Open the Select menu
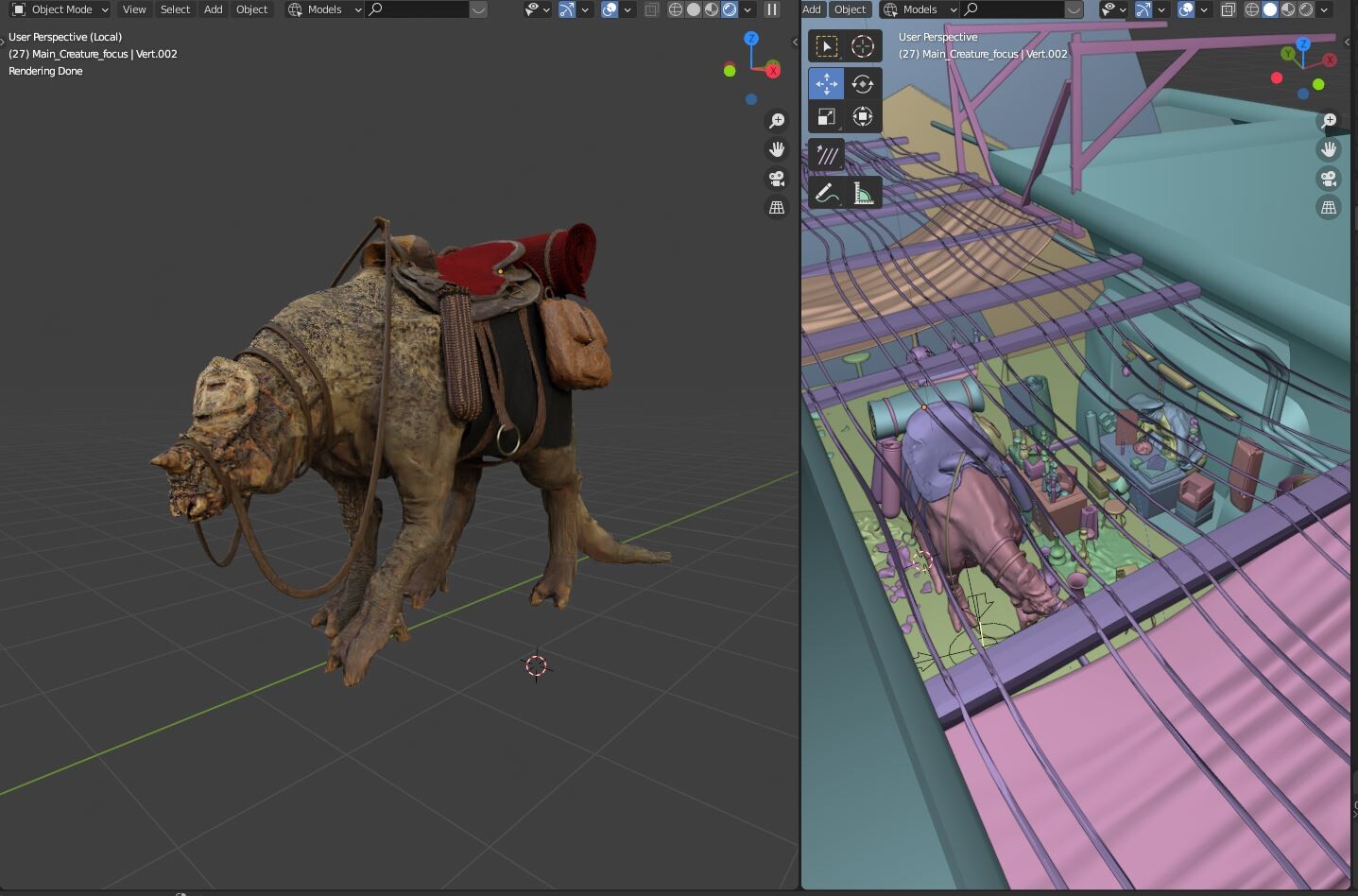This screenshot has width=1358, height=896. click(x=175, y=9)
